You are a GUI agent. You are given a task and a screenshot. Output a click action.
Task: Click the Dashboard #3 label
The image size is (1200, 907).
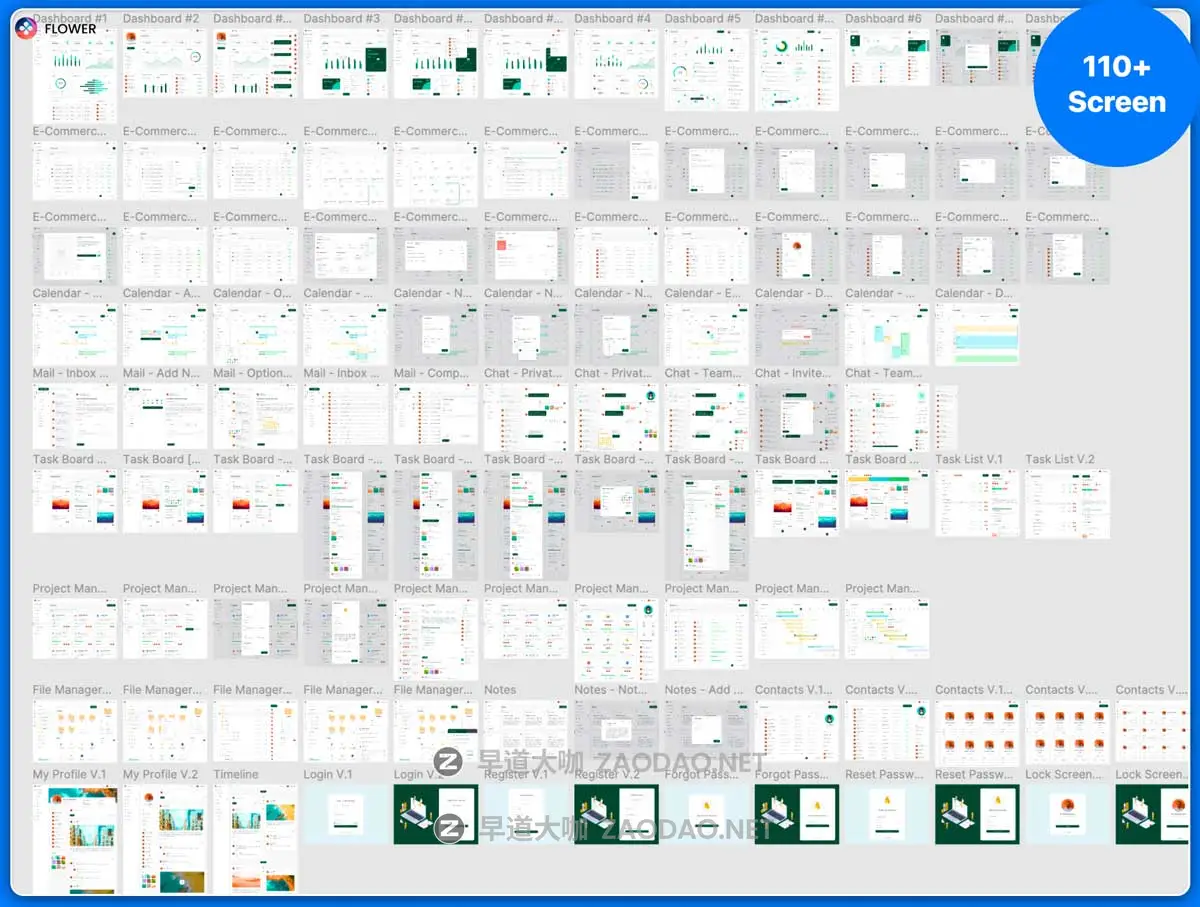(343, 17)
